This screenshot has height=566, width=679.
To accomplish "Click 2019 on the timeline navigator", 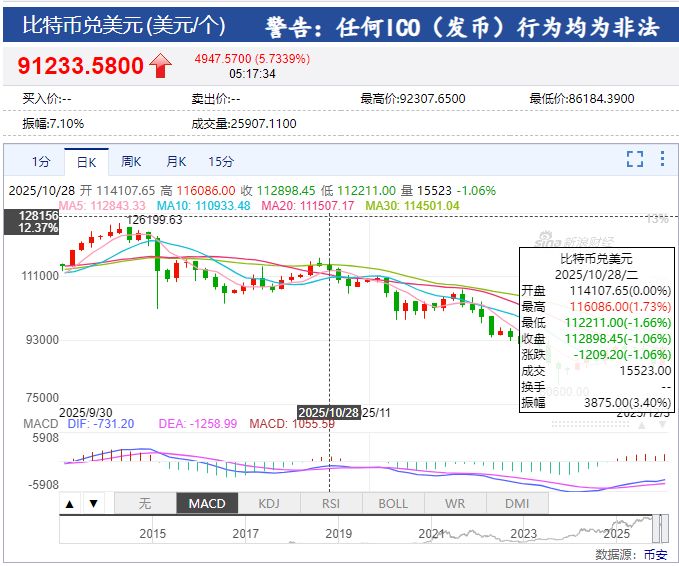I will [x=339, y=534].
